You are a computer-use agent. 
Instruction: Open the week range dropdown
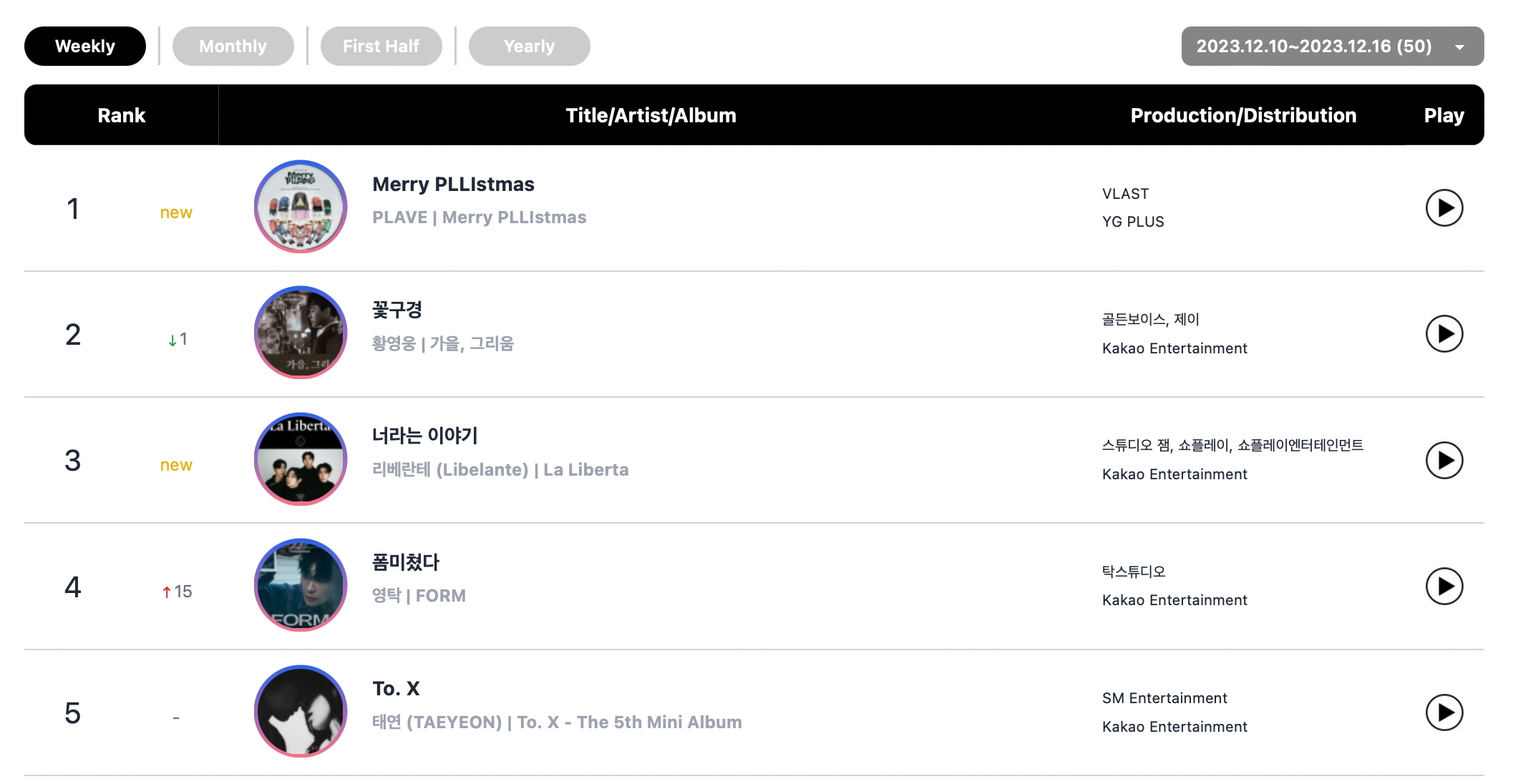click(1332, 46)
